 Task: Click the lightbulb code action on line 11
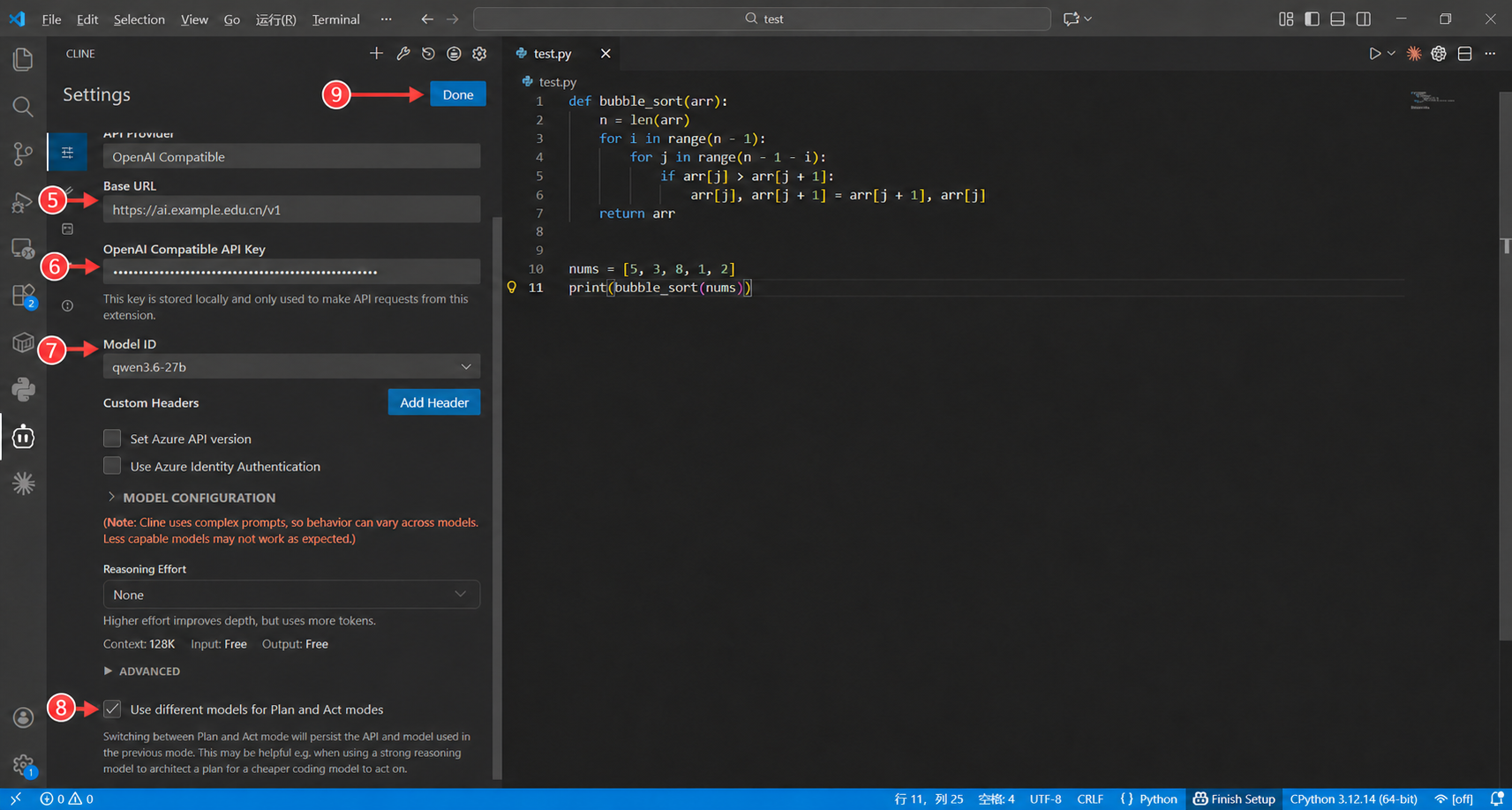[511, 287]
